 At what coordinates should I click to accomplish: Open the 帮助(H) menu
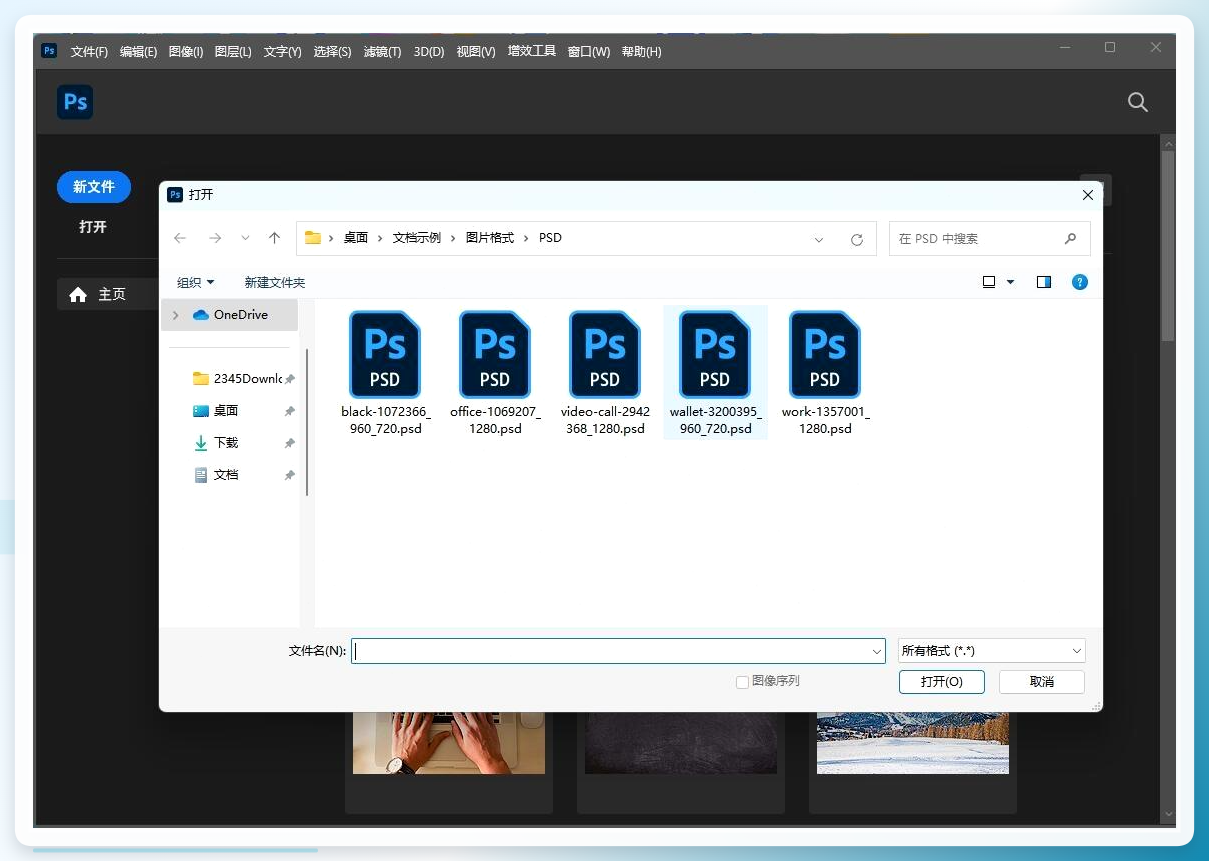click(x=641, y=51)
